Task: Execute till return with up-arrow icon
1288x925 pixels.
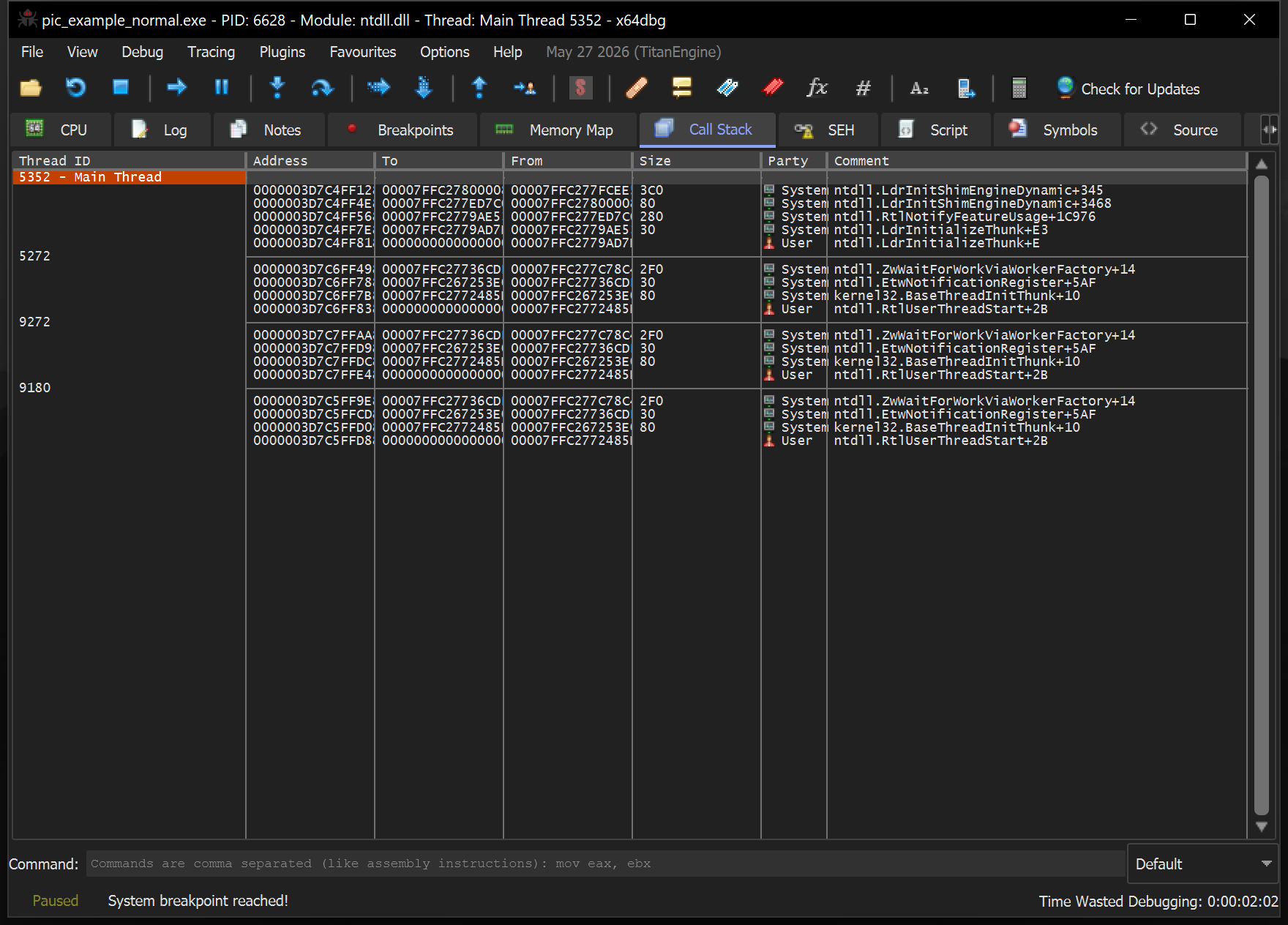Action: [479, 88]
